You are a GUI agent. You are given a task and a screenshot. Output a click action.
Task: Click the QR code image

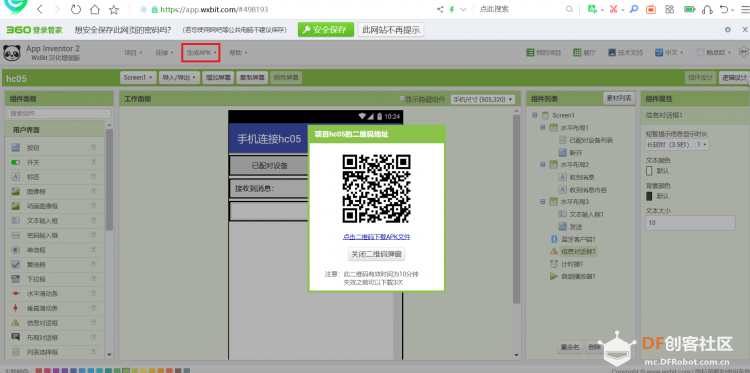click(x=376, y=188)
